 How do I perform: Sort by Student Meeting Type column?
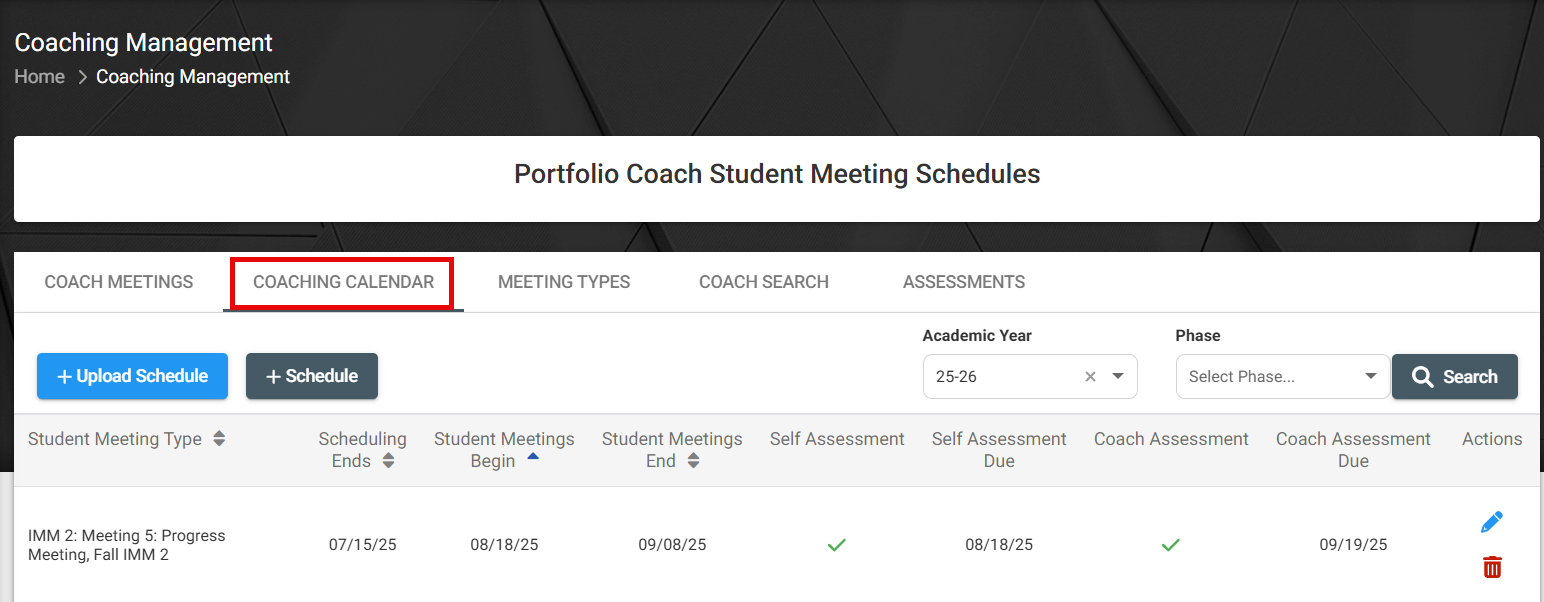click(x=219, y=439)
